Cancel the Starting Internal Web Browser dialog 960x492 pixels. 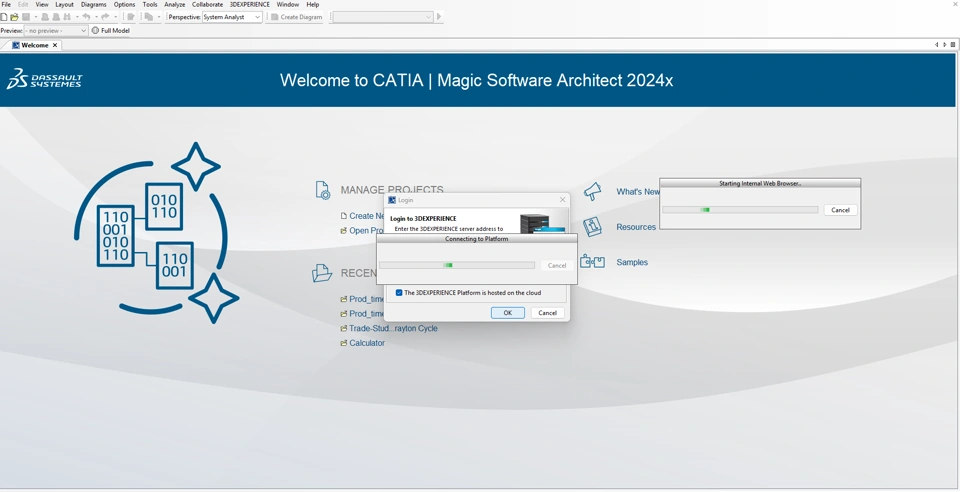[840, 210]
